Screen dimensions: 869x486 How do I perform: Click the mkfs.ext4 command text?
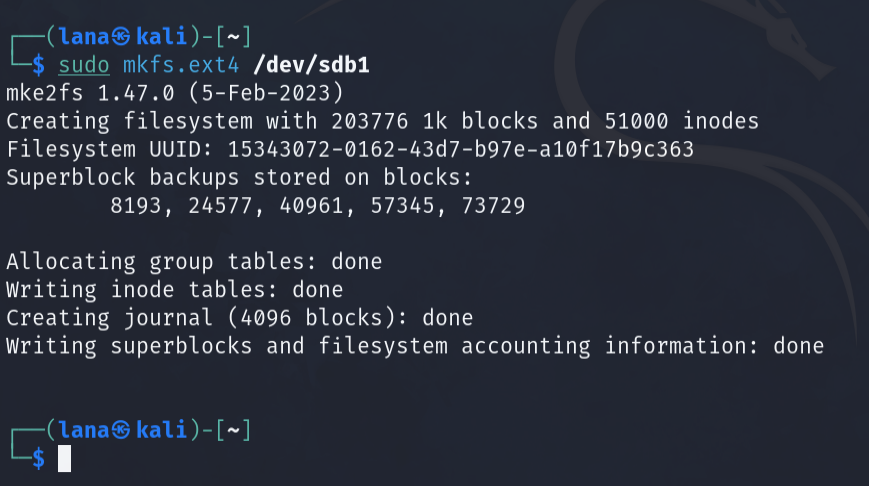(x=181, y=65)
